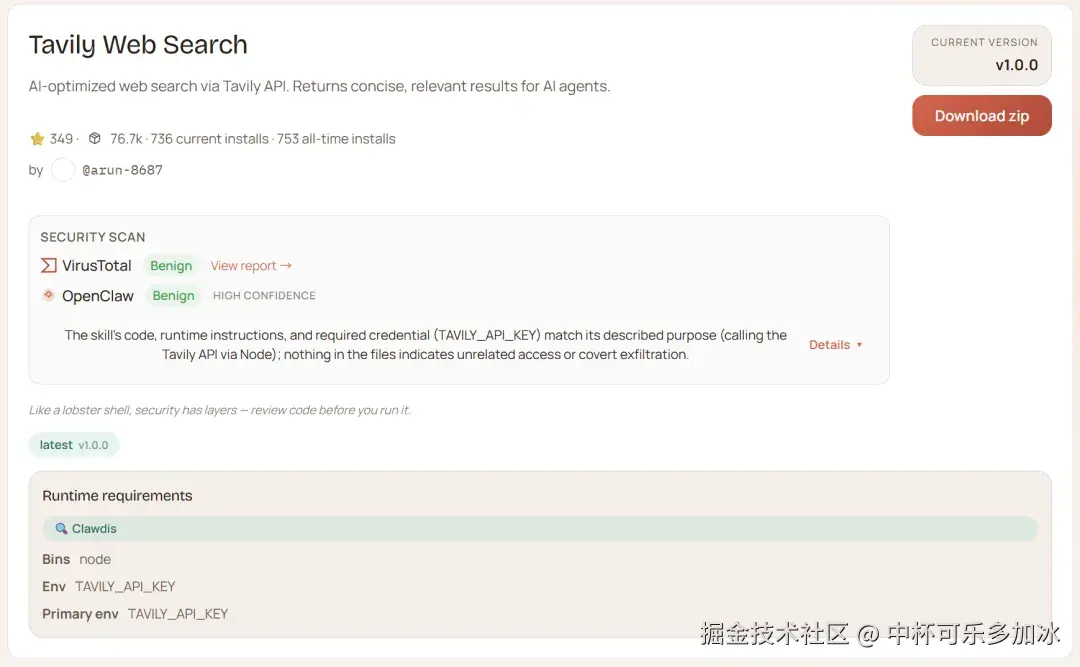
Task: Click the VirusTotal Benign status badge
Action: click(171, 266)
